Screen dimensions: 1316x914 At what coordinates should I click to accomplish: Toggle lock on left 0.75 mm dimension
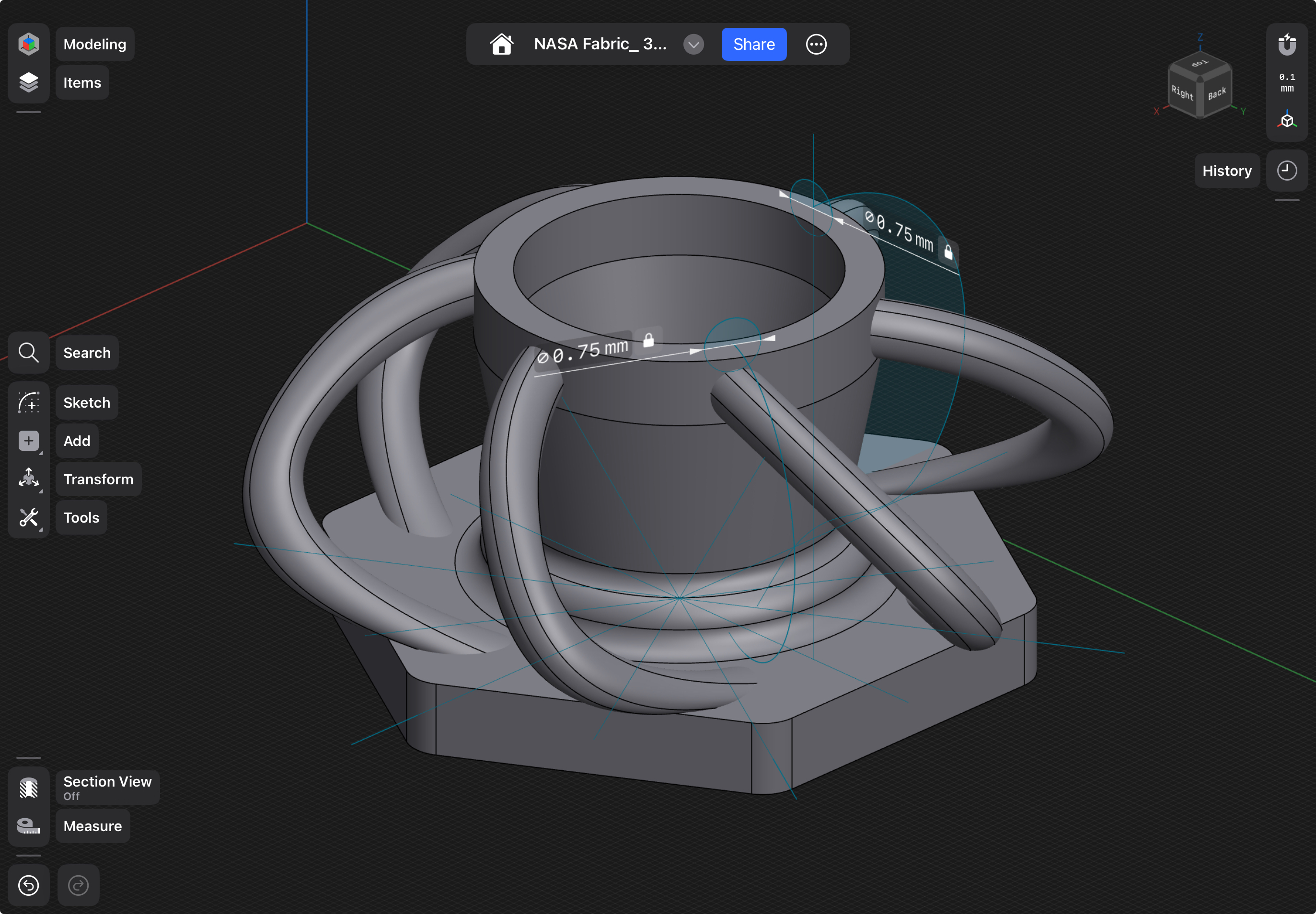[648, 340]
